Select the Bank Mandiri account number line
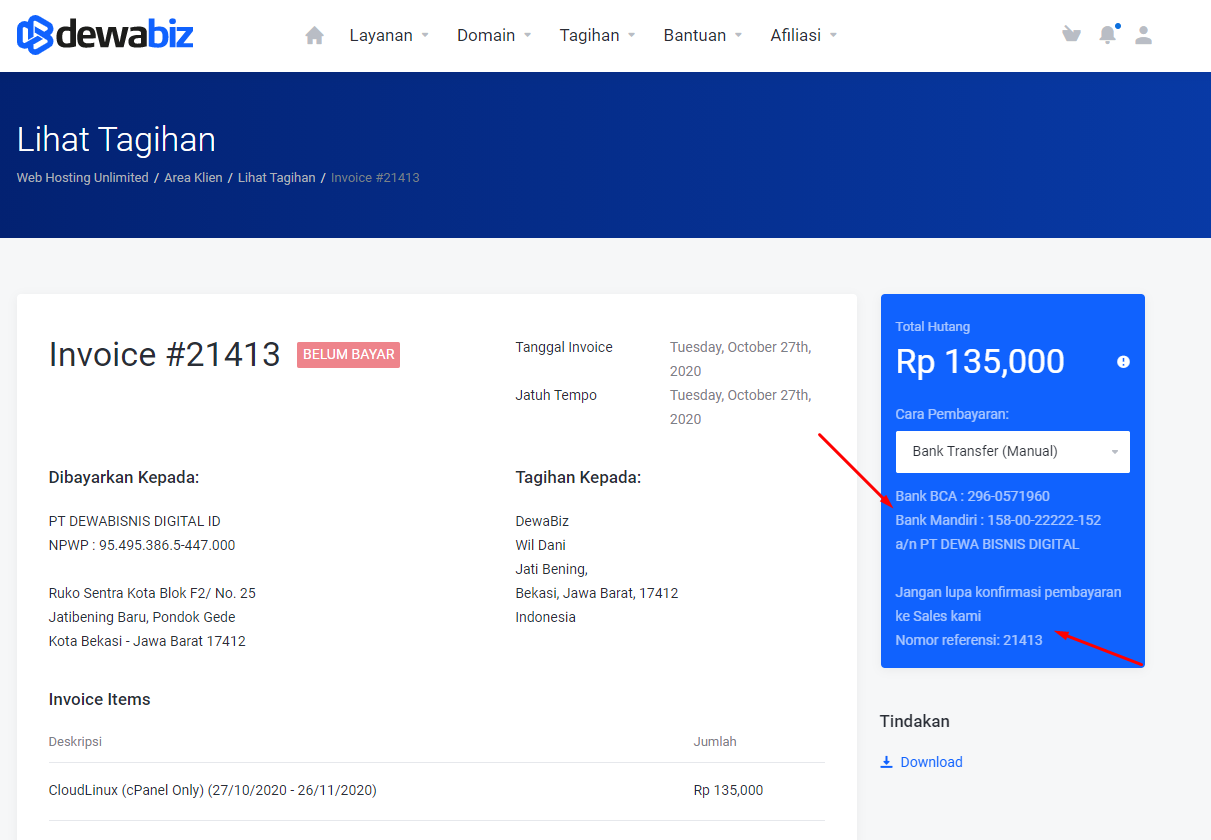The width and height of the screenshot is (1211, 840). pyautogui.click(x=998, y=520)
